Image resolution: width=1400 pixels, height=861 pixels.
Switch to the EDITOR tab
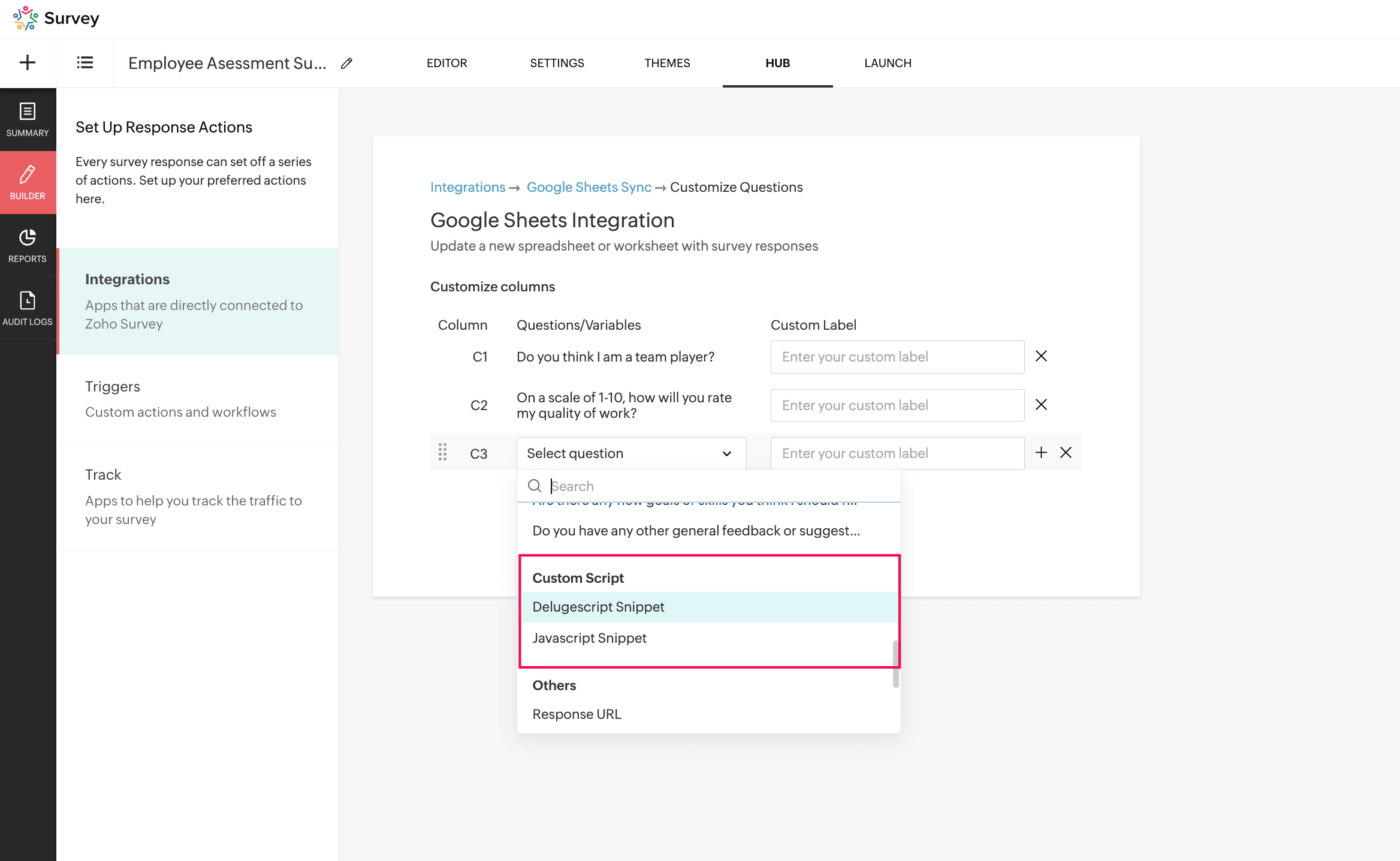(446, 63)
